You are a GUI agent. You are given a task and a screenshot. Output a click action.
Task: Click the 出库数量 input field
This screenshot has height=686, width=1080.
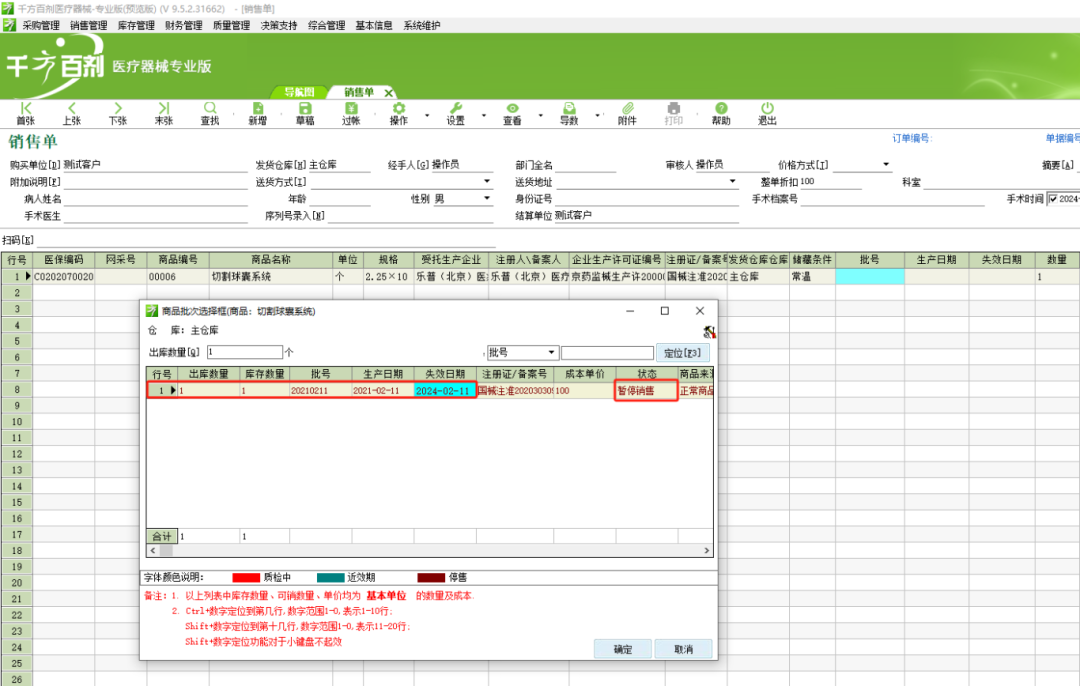pyautogui.click(x=244, y=353)
